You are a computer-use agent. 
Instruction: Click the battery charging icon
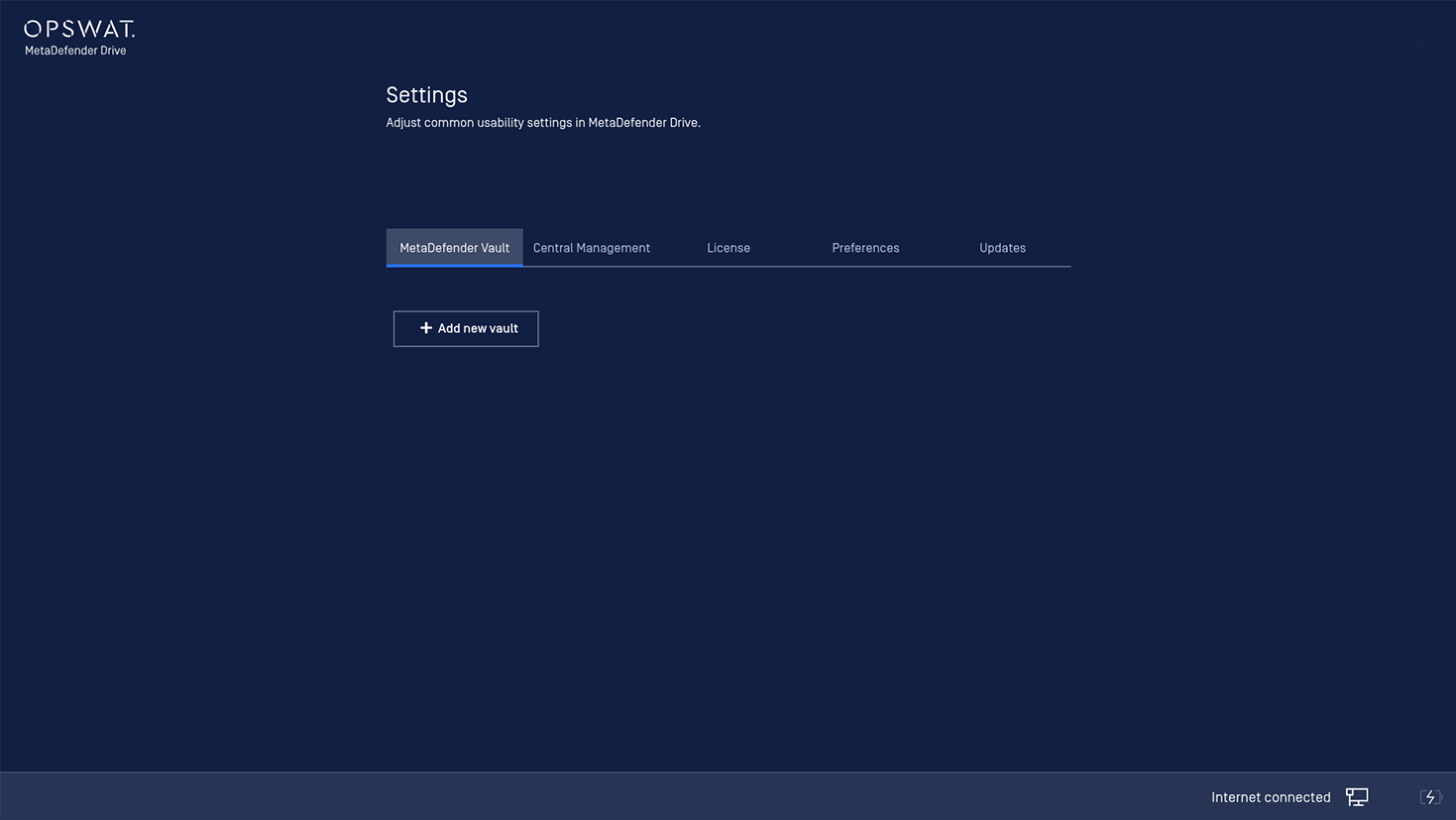pyautogui.click(x=1430, y=797)
